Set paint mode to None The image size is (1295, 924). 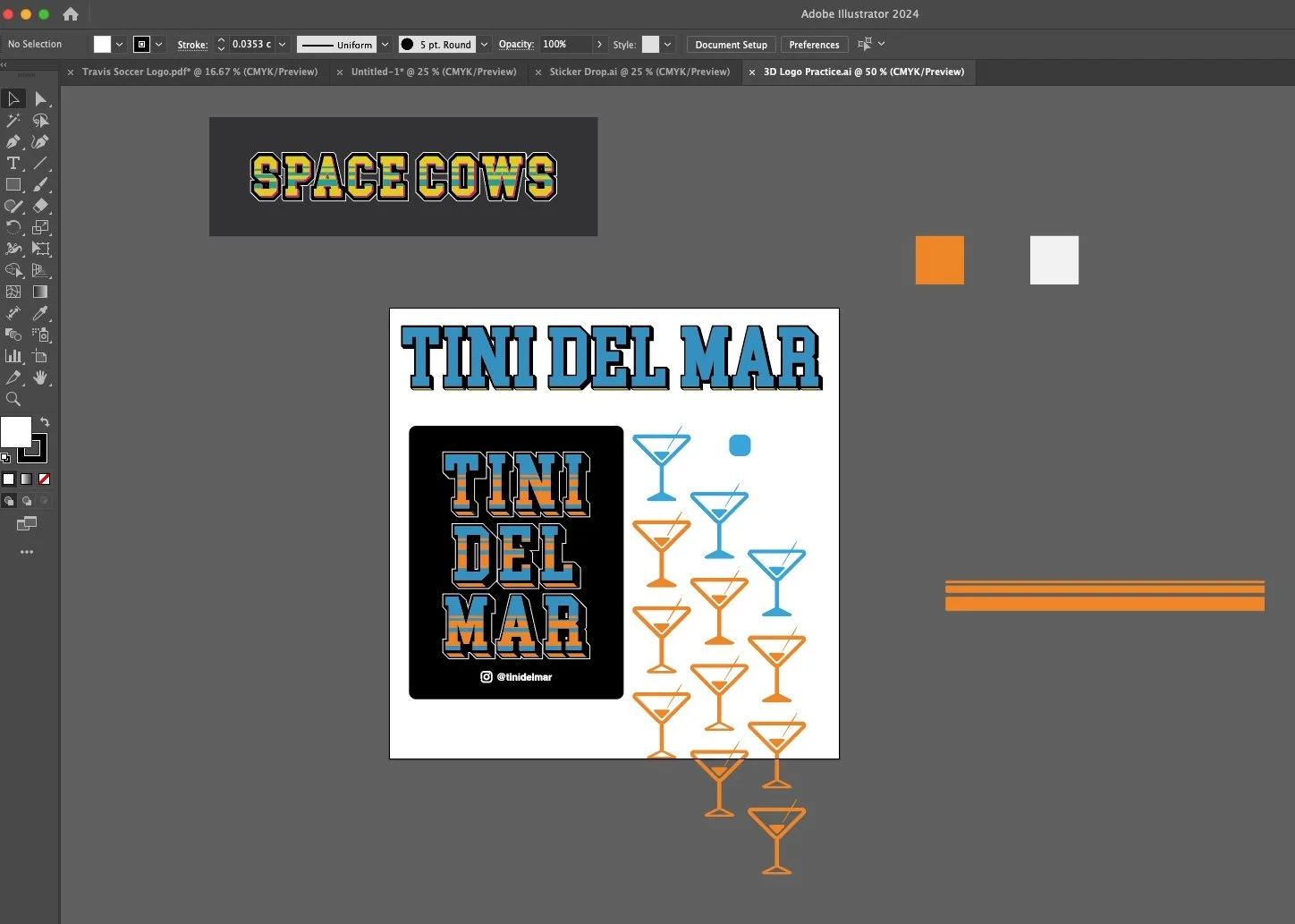pos(44,479)
